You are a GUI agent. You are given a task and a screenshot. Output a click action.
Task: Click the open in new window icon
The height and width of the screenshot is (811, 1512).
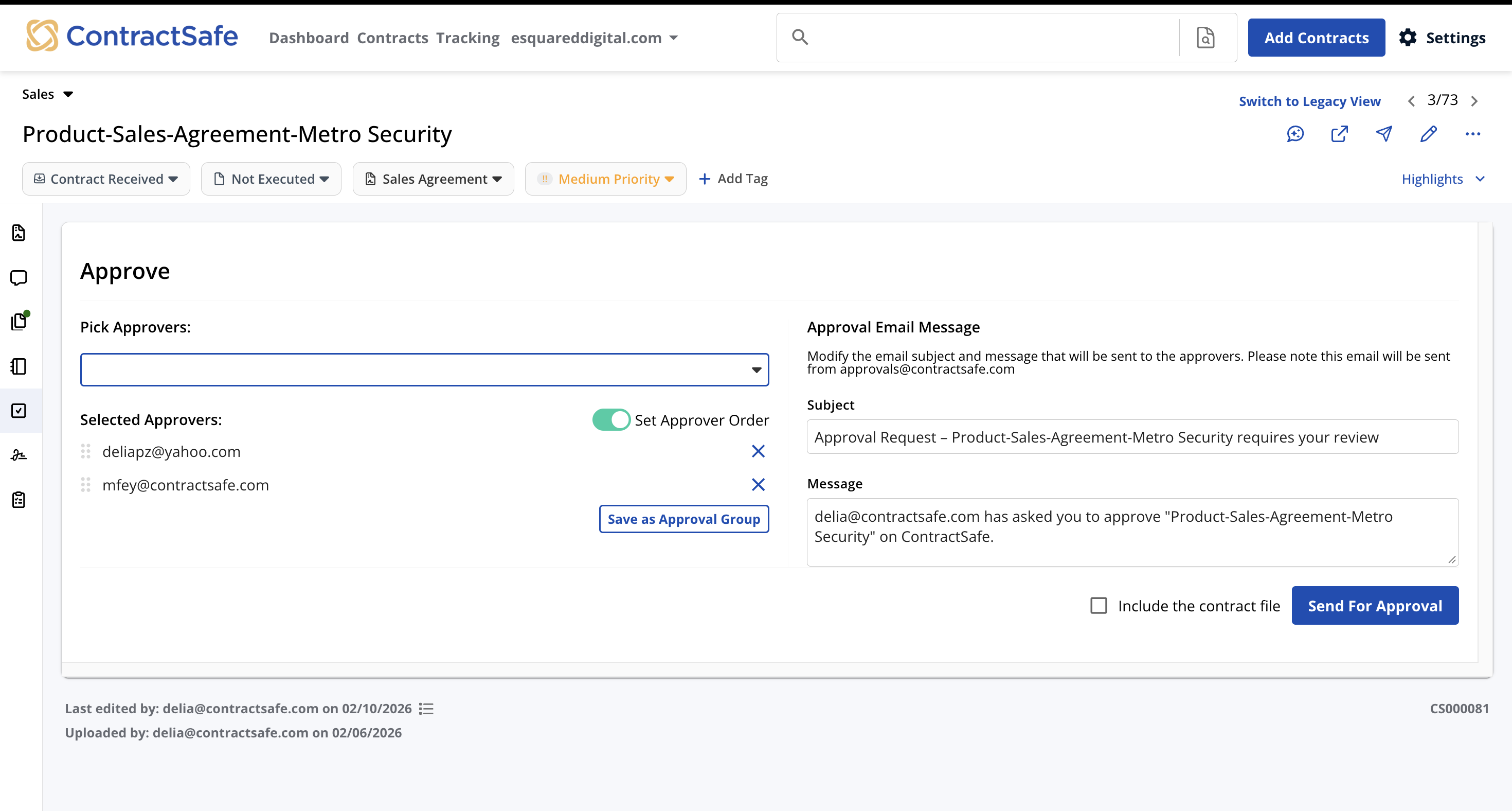pyautogui.click(x=1339, y=134)
